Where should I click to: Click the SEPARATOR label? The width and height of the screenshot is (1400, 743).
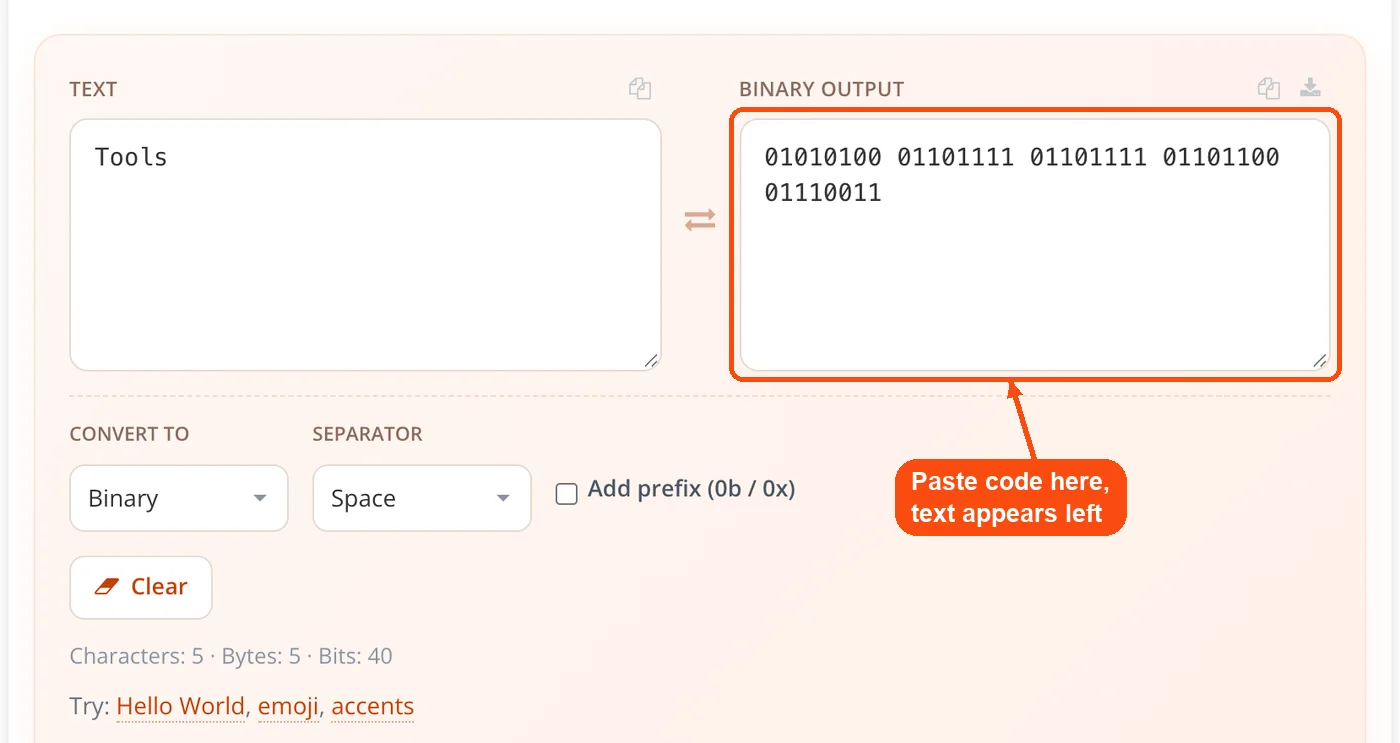pos(367,434)
